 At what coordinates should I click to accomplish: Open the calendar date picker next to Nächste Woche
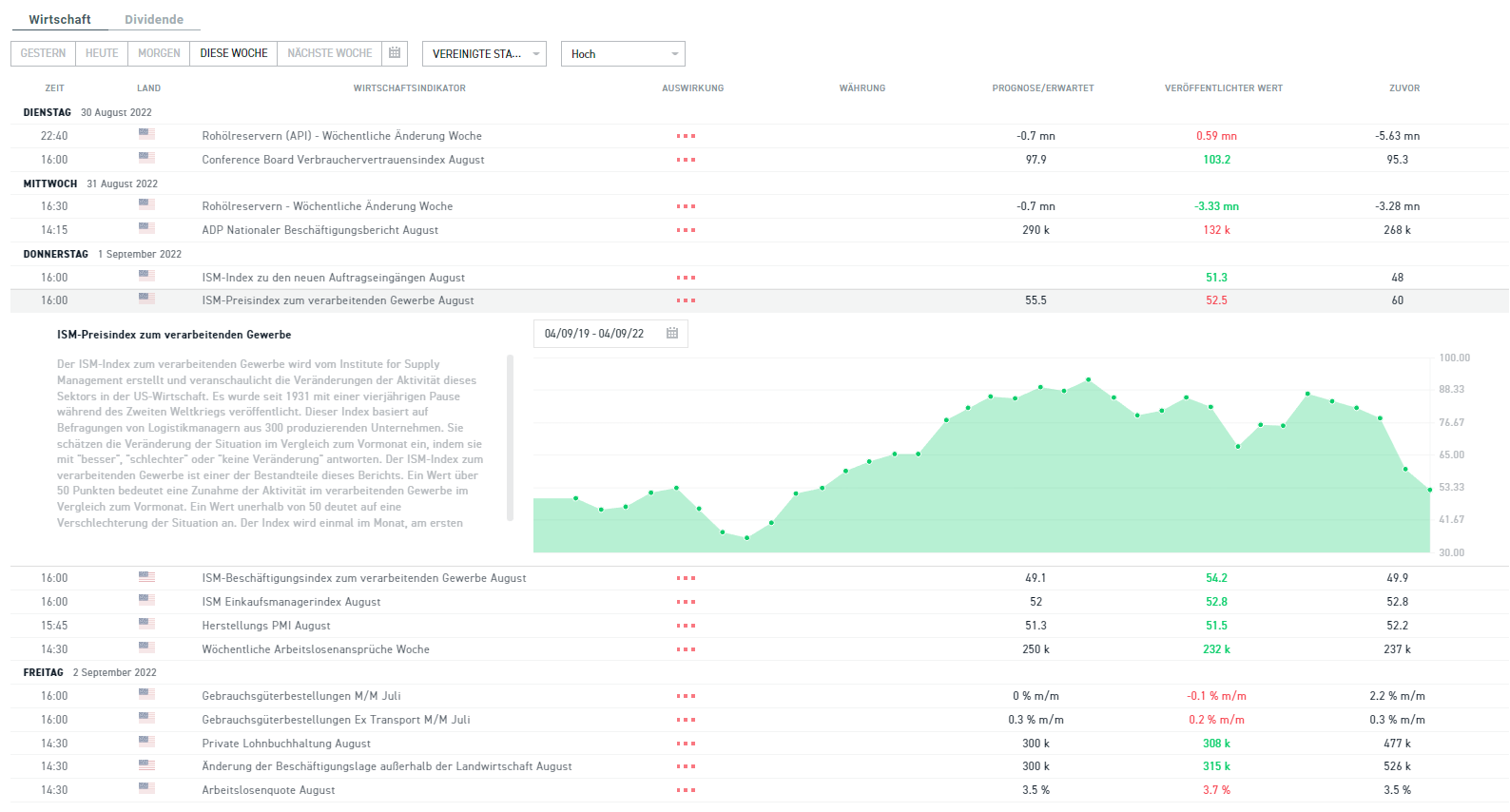coord(395,53)
